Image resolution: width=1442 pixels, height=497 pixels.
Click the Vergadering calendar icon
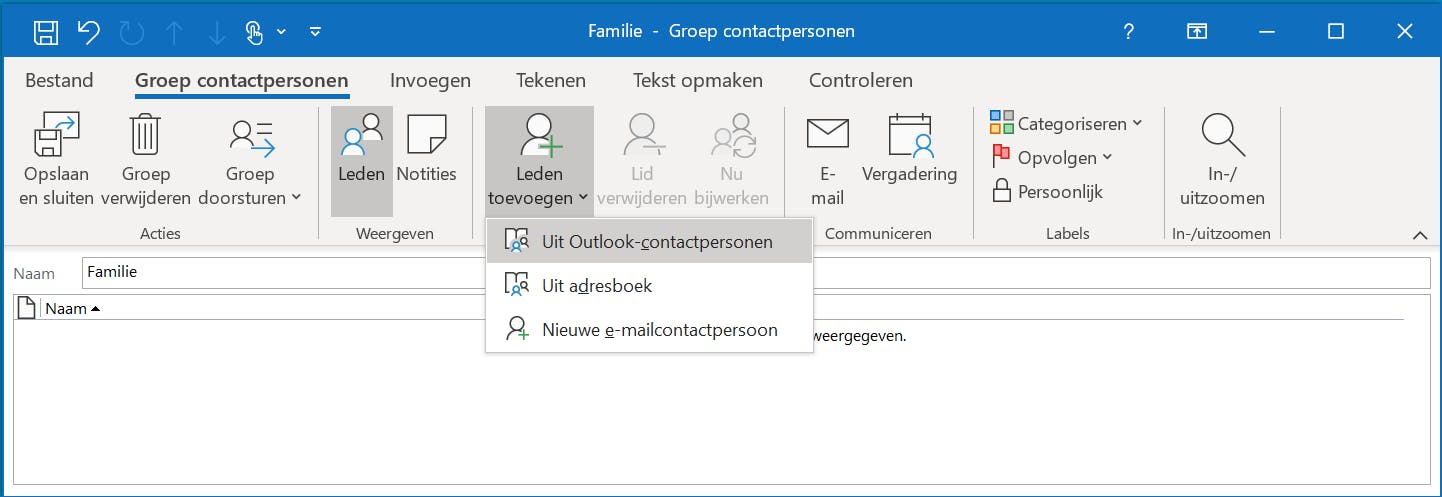pyautogui.click(x=909, y=137)
